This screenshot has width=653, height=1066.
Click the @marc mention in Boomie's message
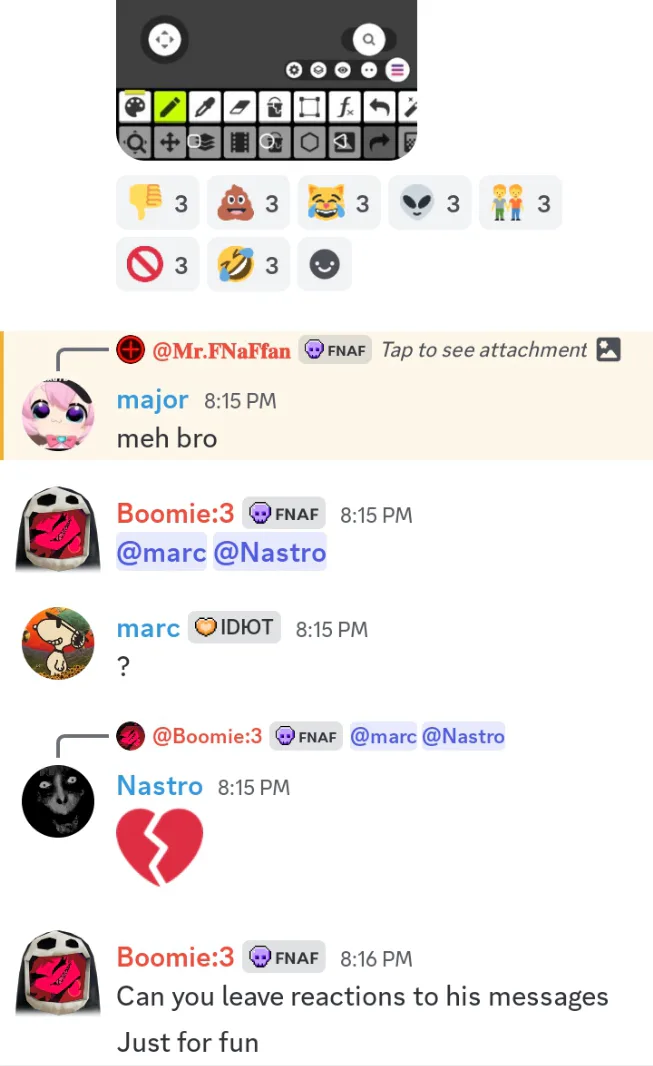click(161, 552)
